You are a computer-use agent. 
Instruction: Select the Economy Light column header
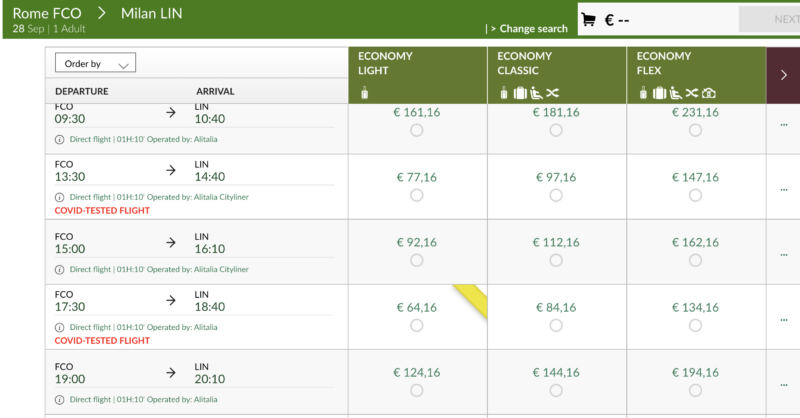(x=386, y=64)
